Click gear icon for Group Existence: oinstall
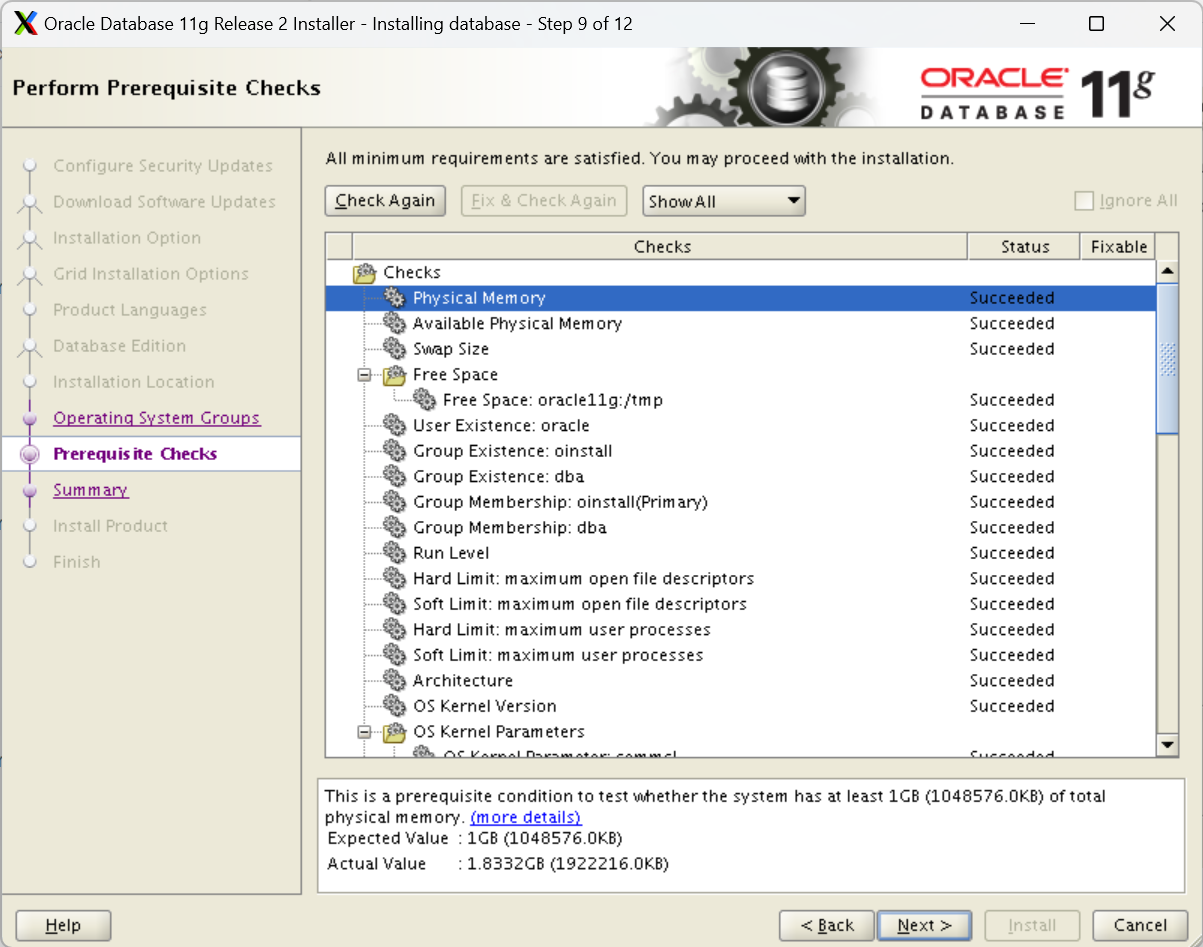Screen dimensions: 1203x947 click(394, 451)
